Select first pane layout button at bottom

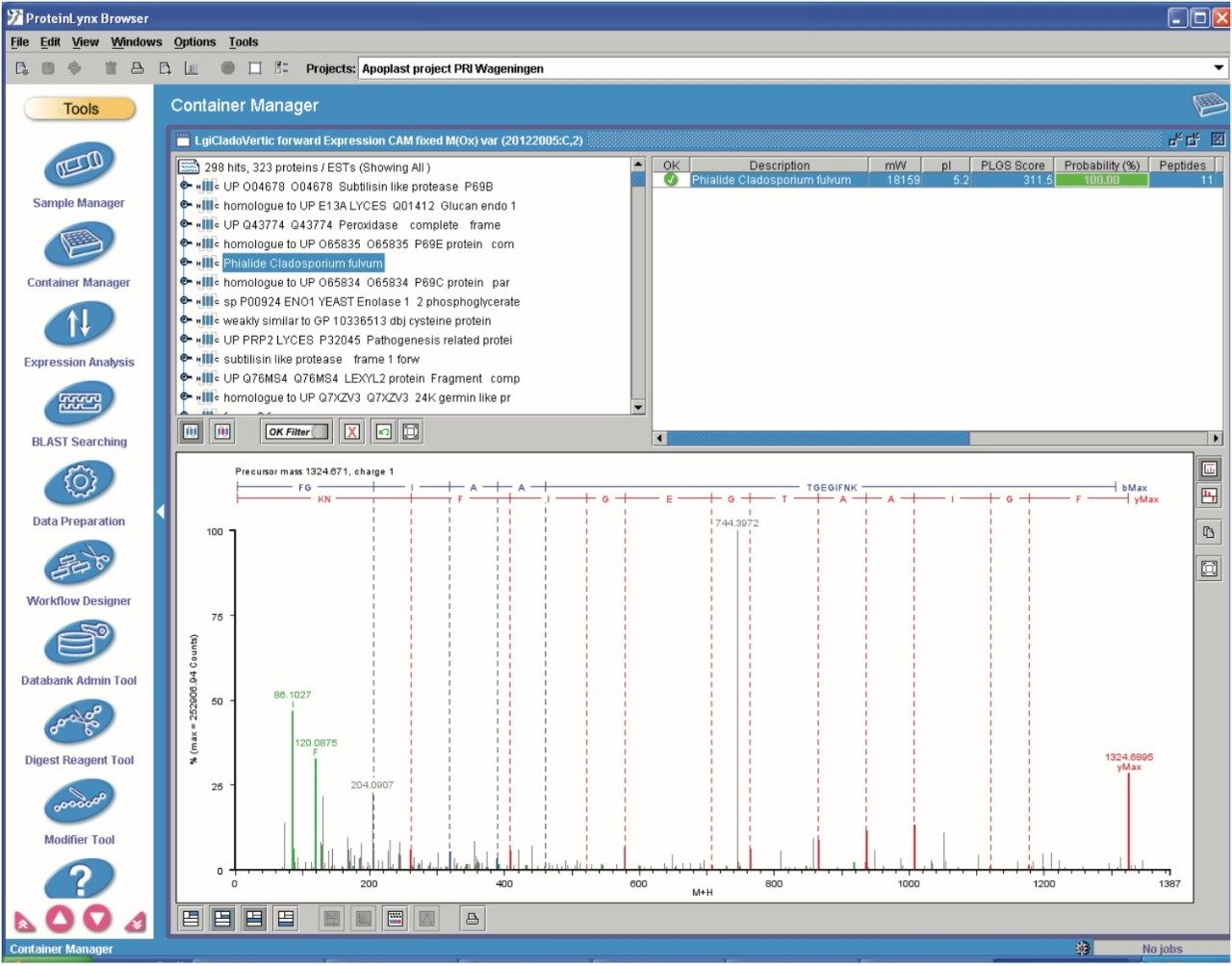pos(192,919)
